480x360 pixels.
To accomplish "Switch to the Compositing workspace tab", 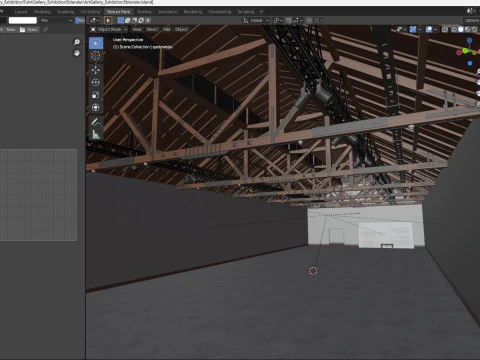I will coord(220,12).
